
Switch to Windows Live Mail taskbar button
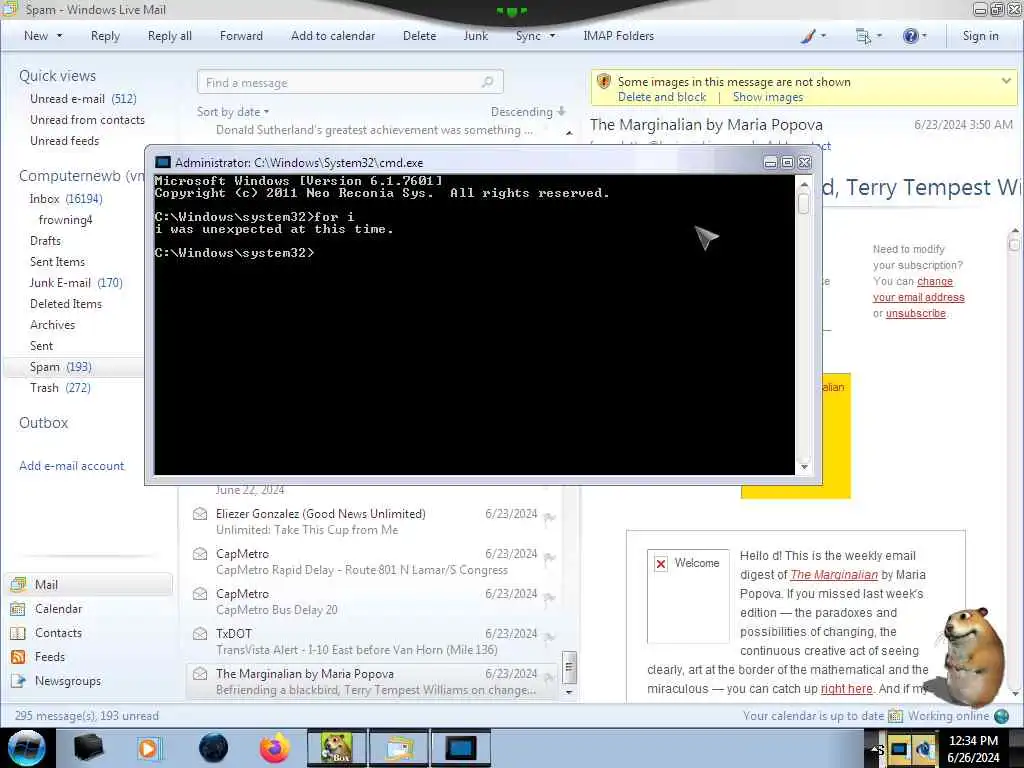[398, 748]
